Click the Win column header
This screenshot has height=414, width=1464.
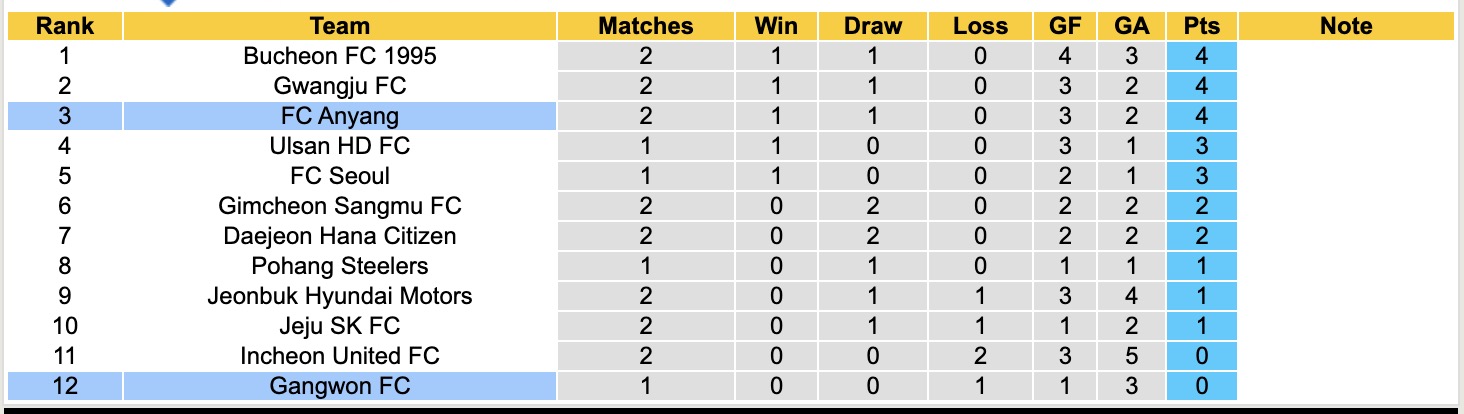(777, 26)
